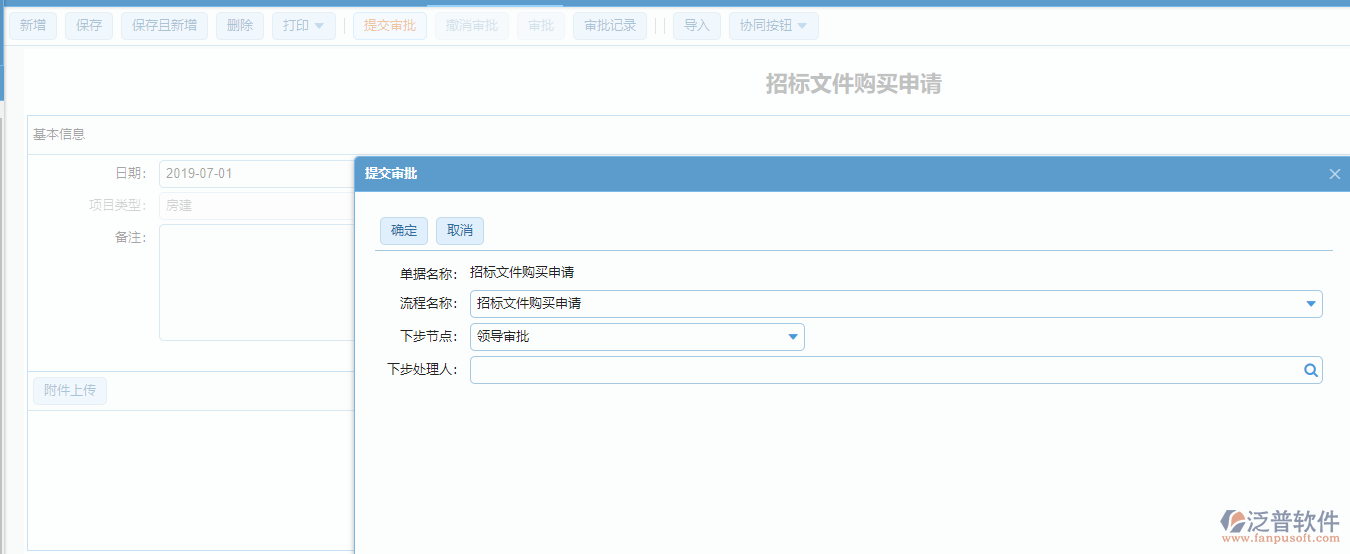Close the 提交审批 dialog with X

[1334, 174]
